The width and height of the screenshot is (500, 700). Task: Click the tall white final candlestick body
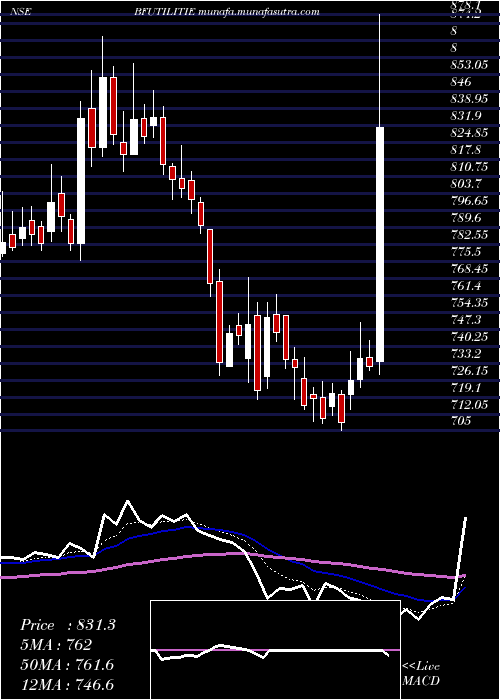pos(380,245)
